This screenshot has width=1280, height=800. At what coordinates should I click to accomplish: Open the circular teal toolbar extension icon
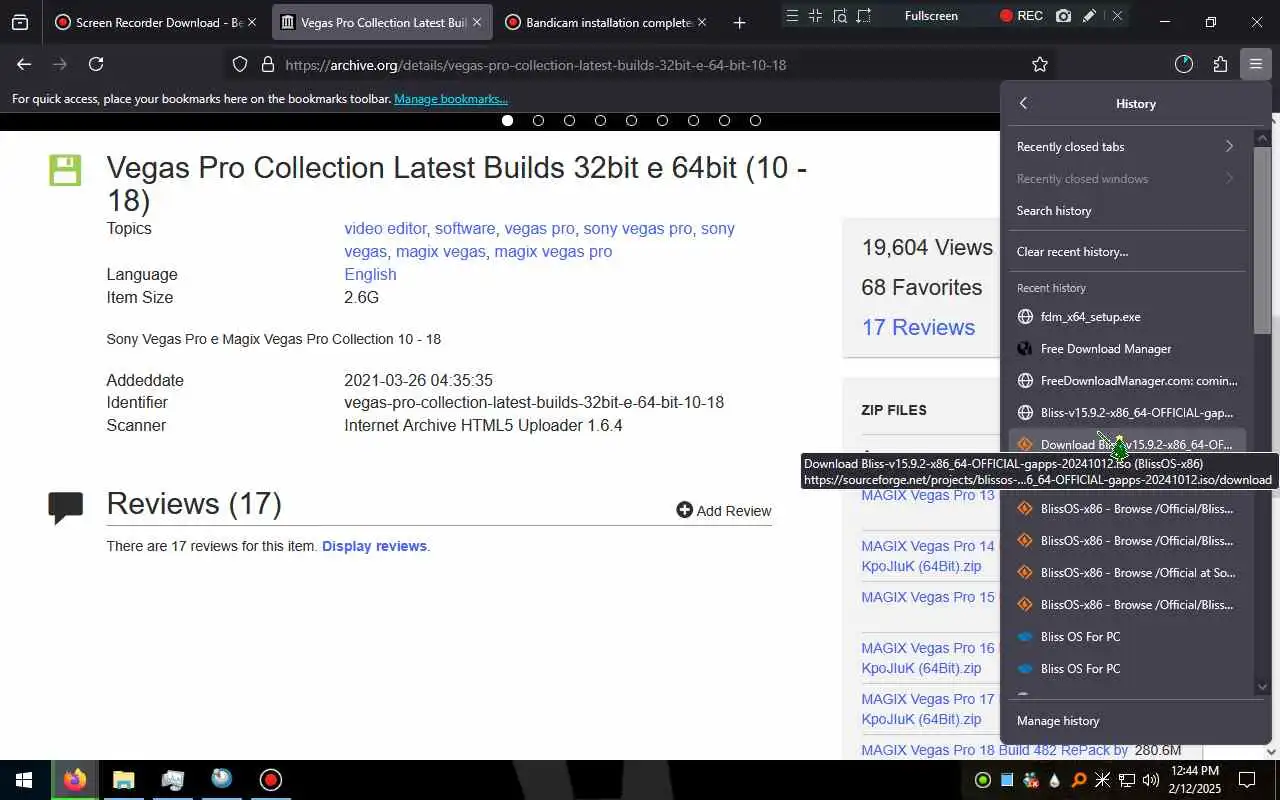coord(1184,64)
